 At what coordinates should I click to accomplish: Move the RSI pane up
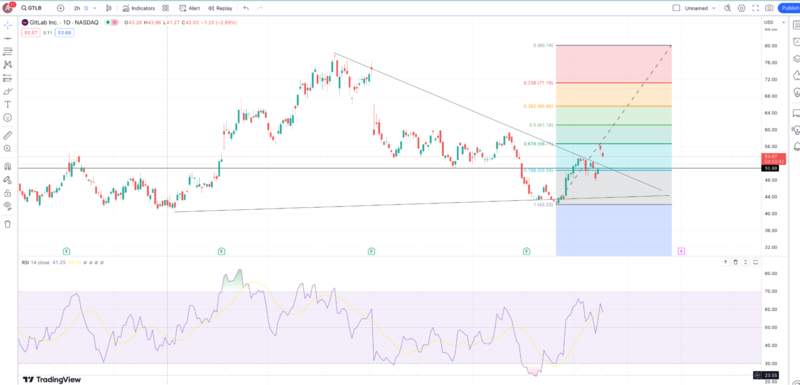725,262
